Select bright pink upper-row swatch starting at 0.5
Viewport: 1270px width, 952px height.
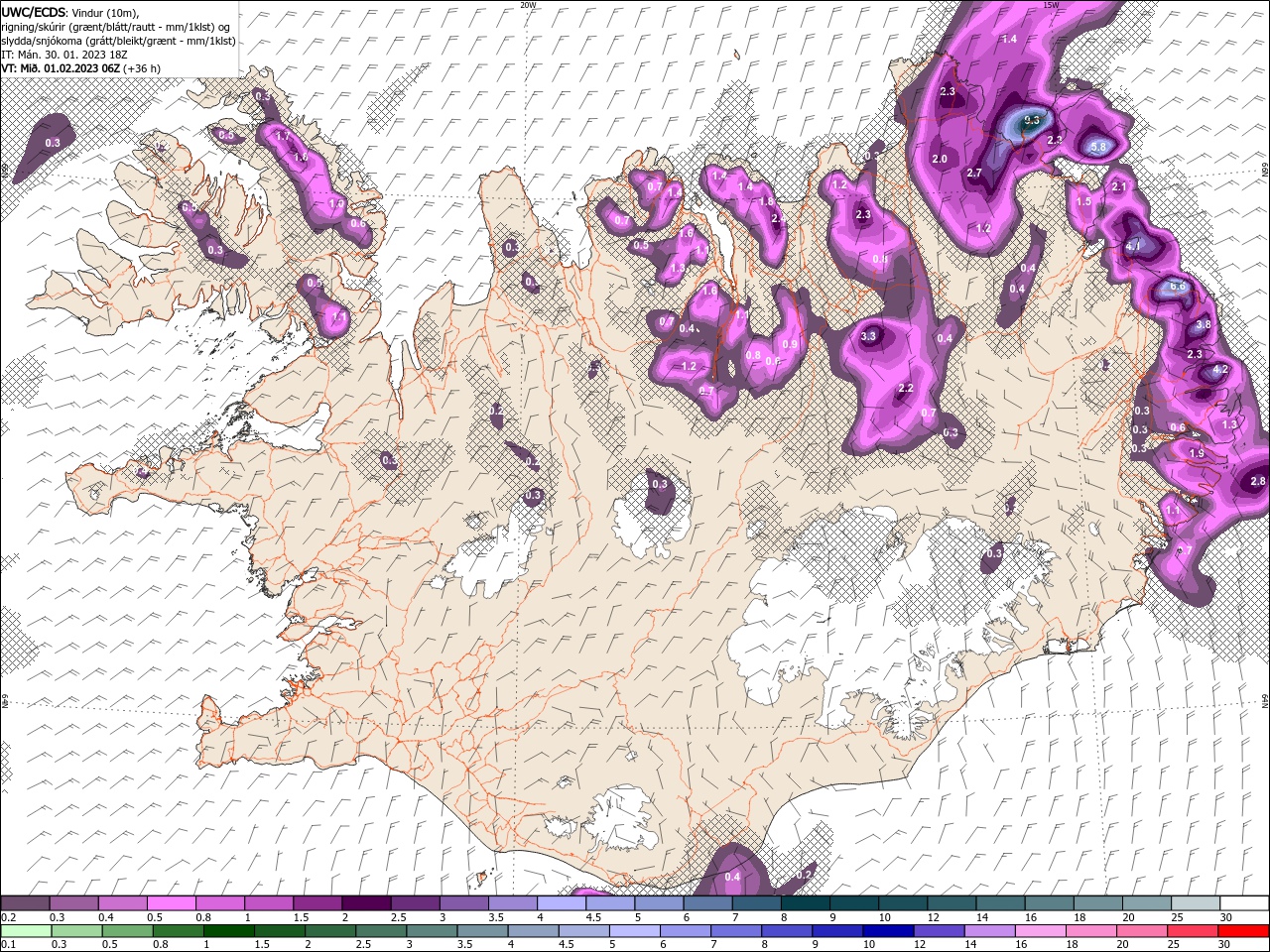click(x=172, y=903)
